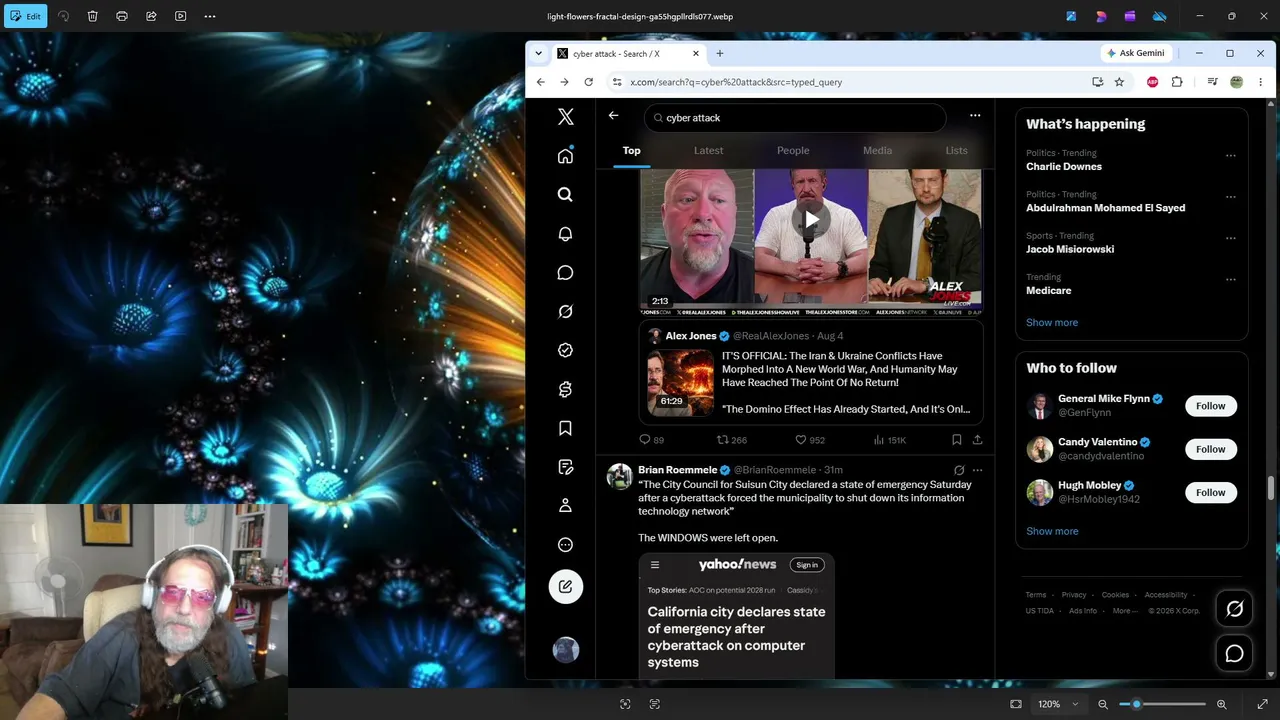Share the image from Photos toolbar
Screen dimensions: 1280x720
[151, 16]
